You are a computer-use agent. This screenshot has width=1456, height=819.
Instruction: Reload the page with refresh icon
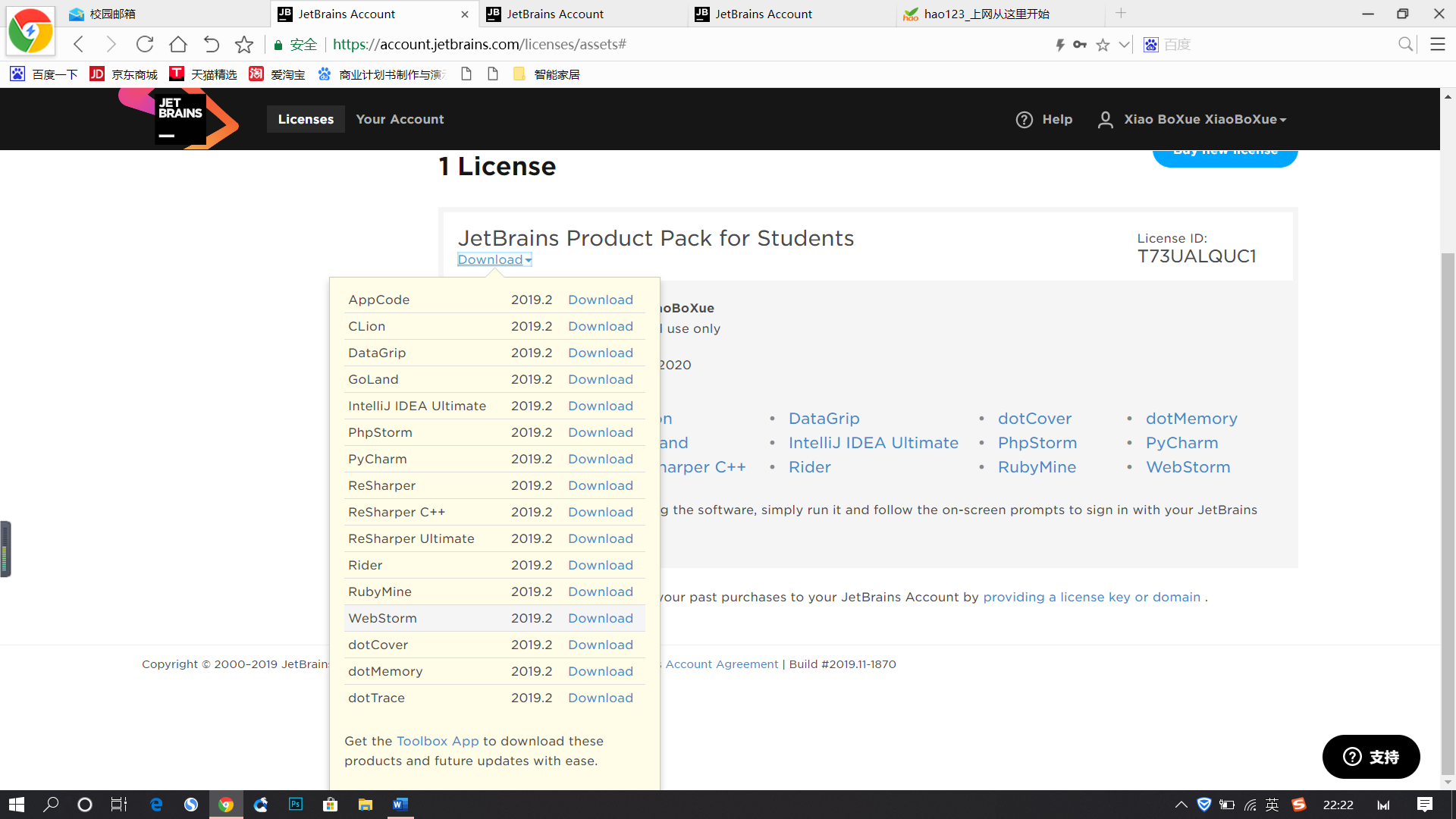[144, 44]
